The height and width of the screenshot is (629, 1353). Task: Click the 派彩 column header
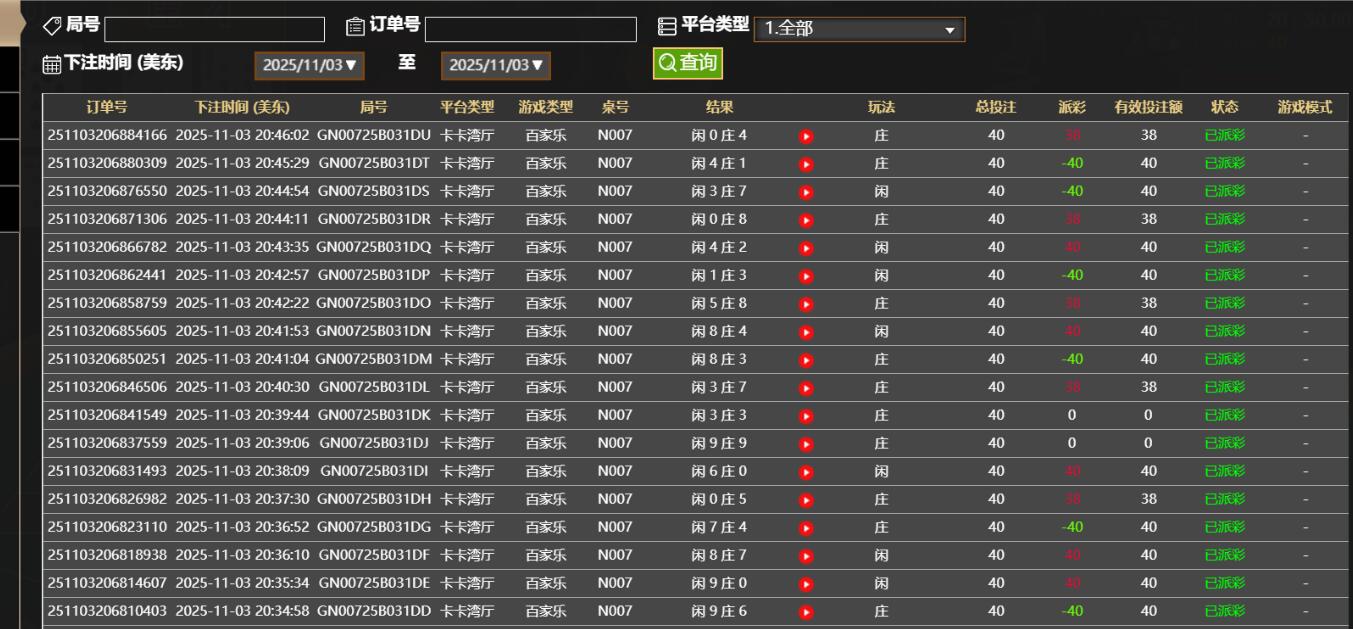click(x=1072, y=107)
